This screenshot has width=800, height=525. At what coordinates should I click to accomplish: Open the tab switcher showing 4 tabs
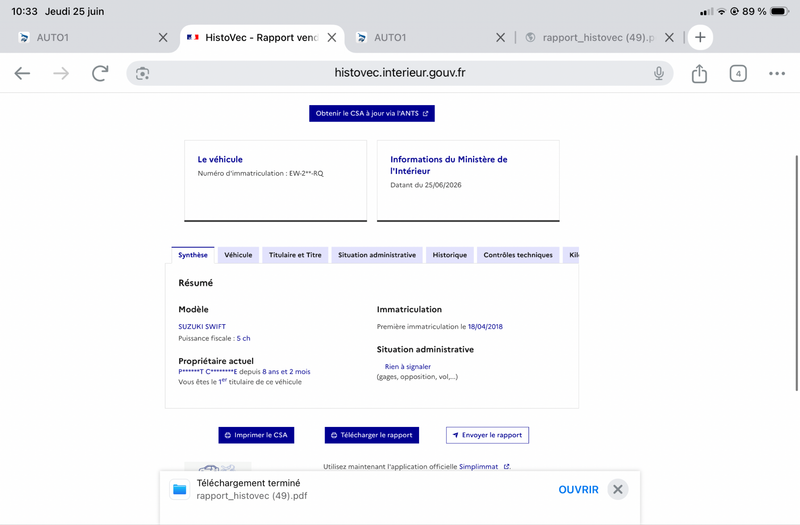pos(738,73)
